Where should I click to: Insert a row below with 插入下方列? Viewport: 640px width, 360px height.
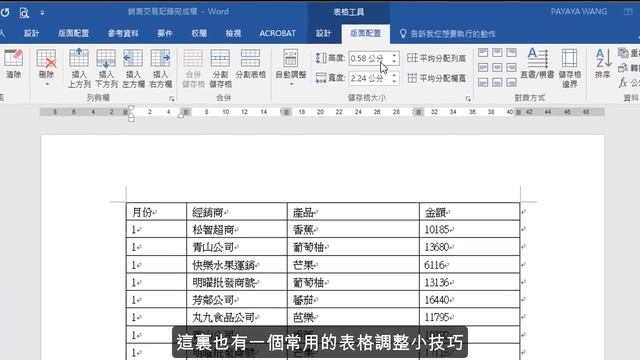pos(106,68)
